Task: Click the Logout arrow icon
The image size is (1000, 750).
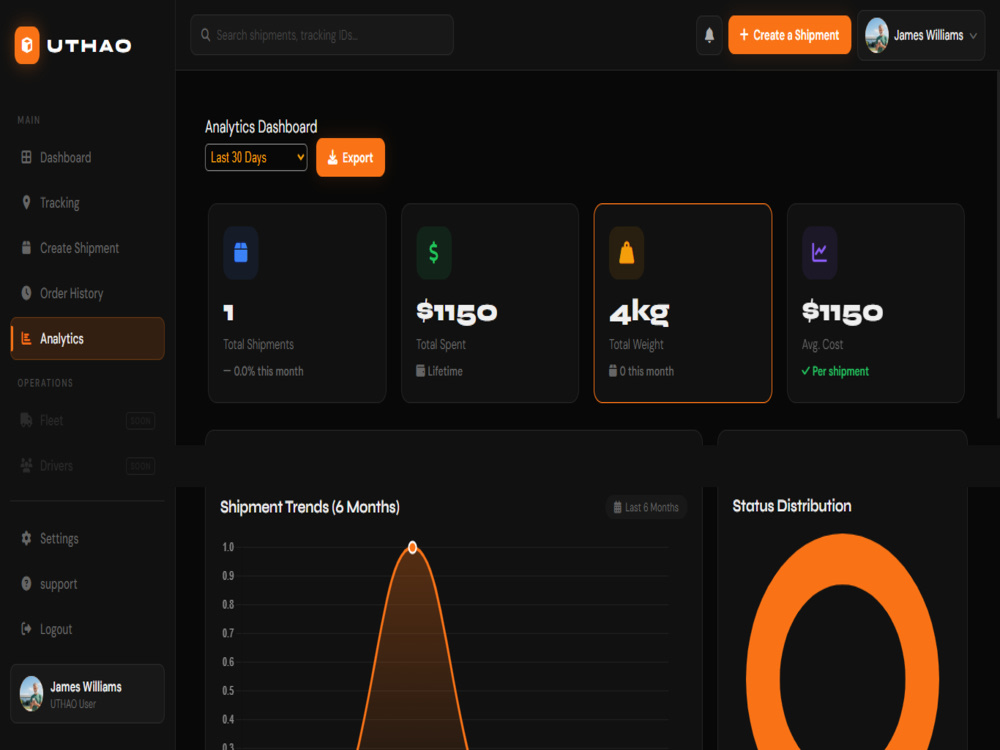Action: 26,629
